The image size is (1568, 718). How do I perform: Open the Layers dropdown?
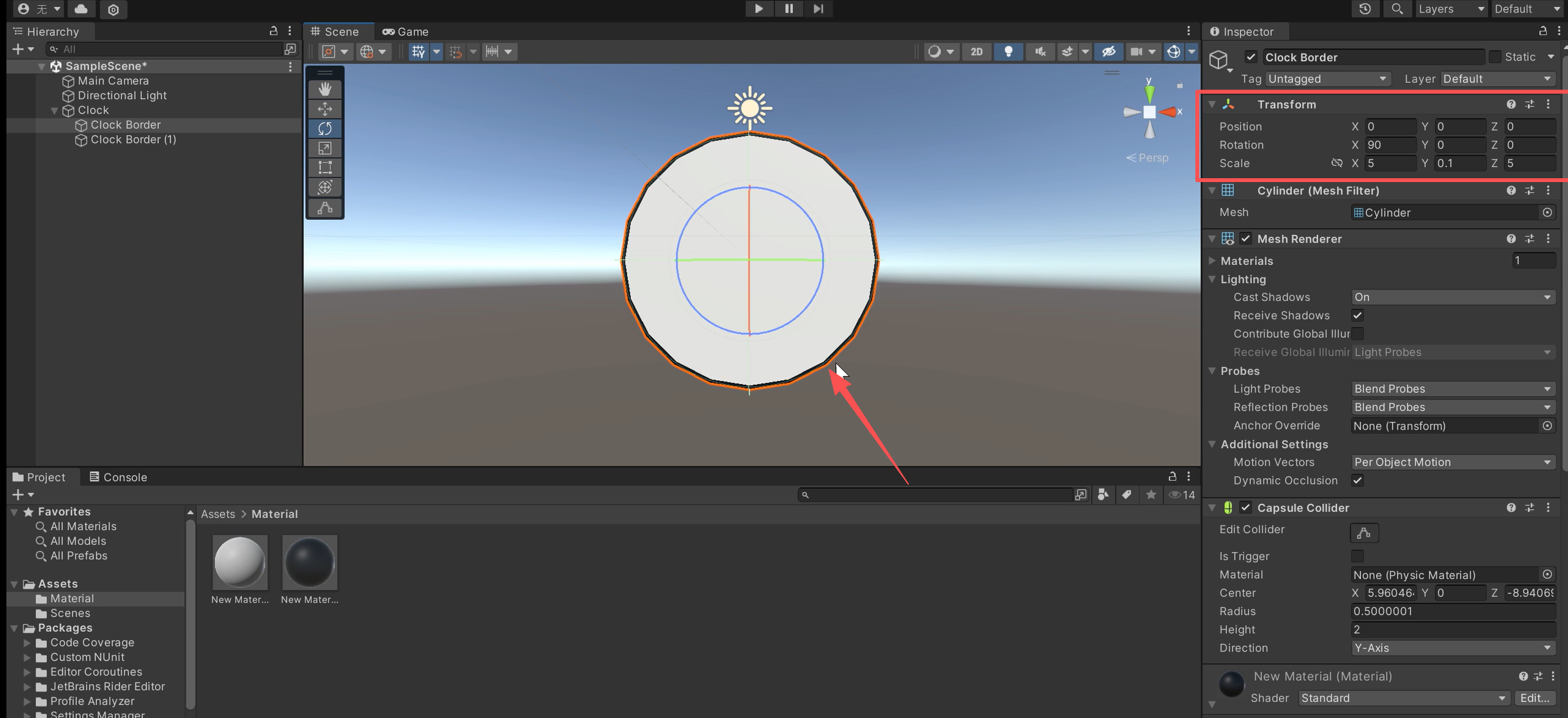1451,9
